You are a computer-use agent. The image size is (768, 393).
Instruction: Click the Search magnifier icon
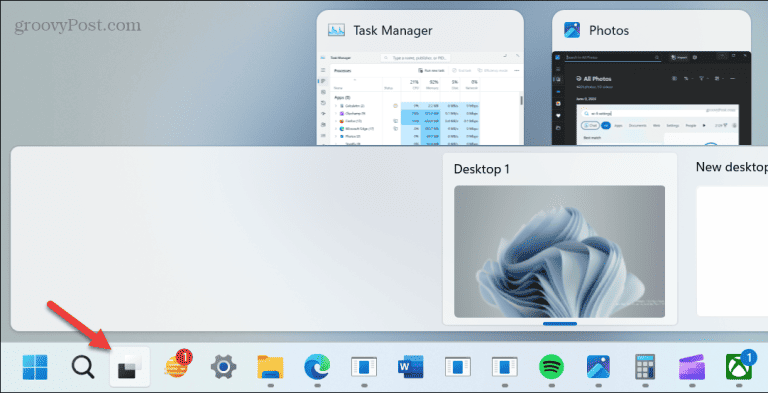[83, 367]
